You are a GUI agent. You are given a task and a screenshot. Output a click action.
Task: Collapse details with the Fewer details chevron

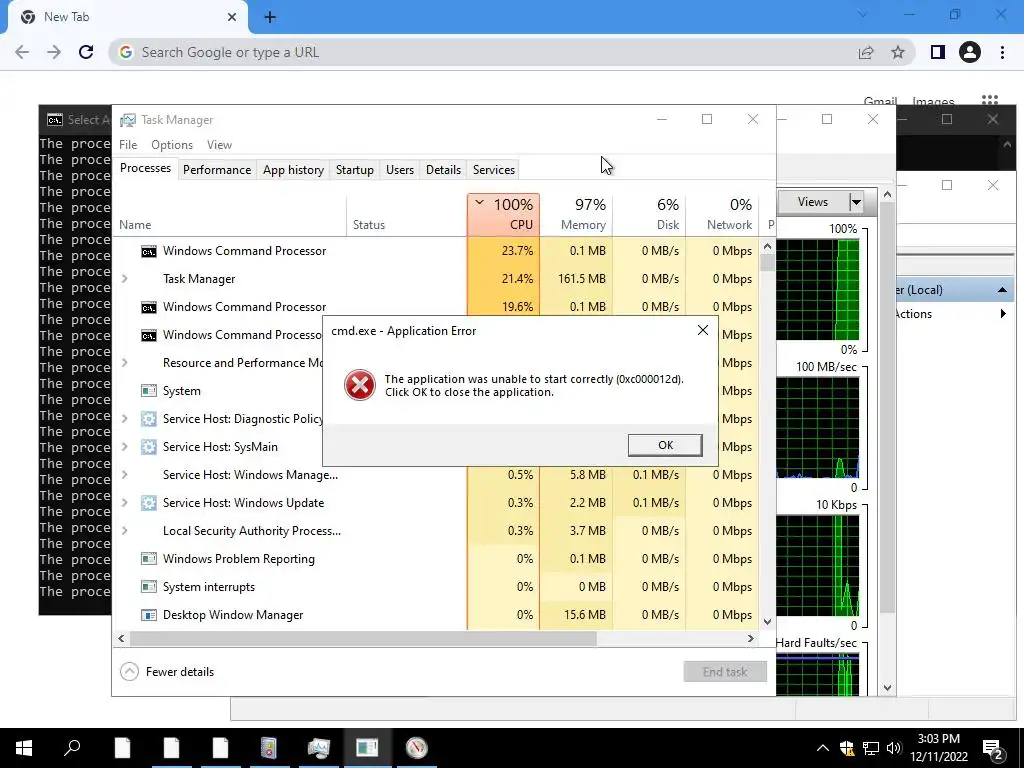[x=129, y=672]
